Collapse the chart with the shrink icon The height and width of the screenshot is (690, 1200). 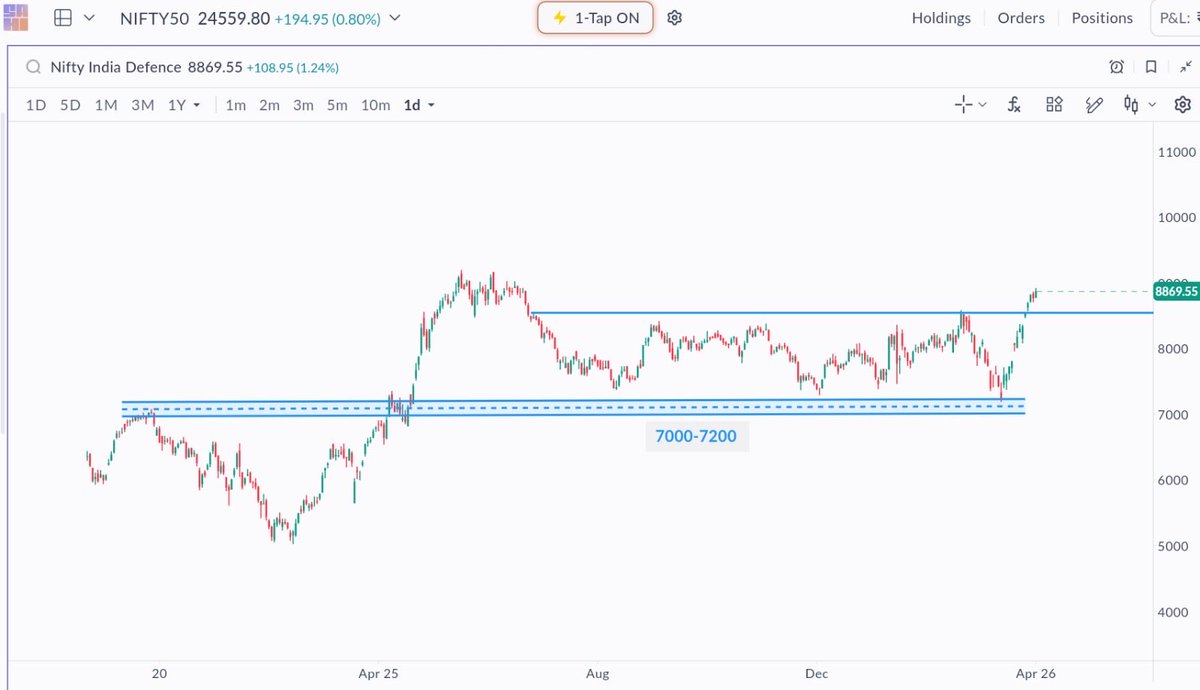(x=1186, y=66)
